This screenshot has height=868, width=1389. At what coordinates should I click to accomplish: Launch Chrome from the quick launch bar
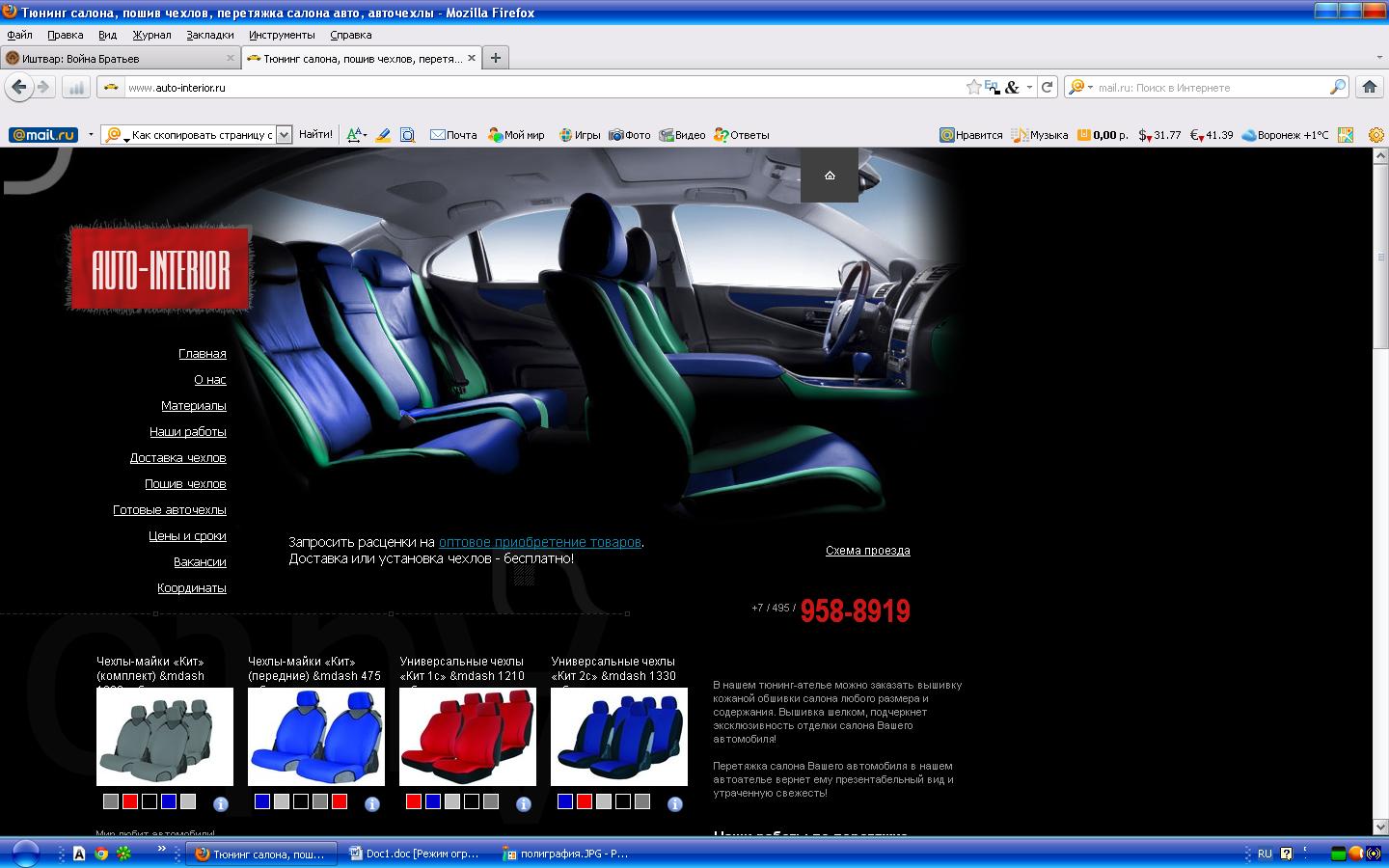tap(101, 854)
